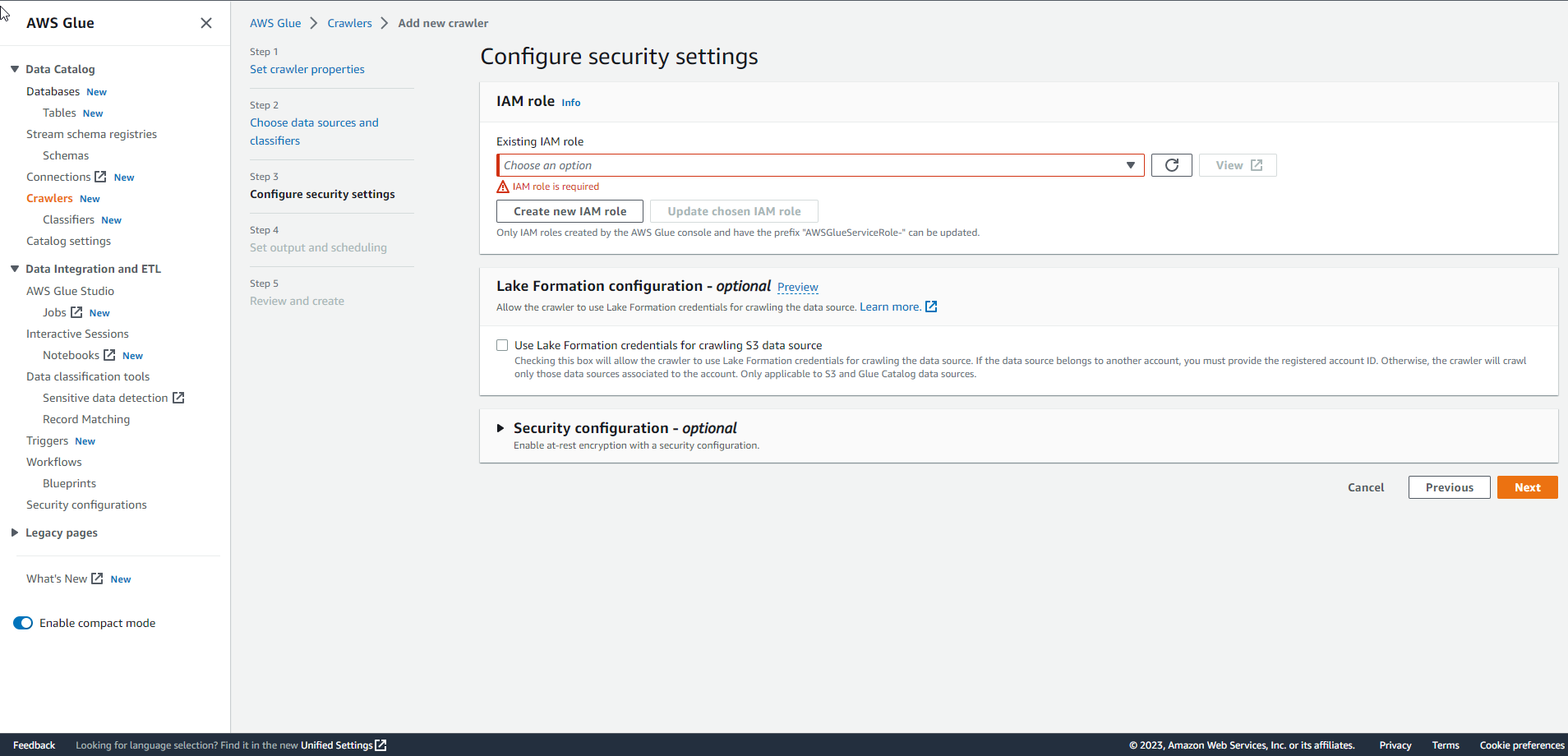Cancel the crawler creation
The height and width of the screenshot is (756, 1568).
[x=1366, y=487]
